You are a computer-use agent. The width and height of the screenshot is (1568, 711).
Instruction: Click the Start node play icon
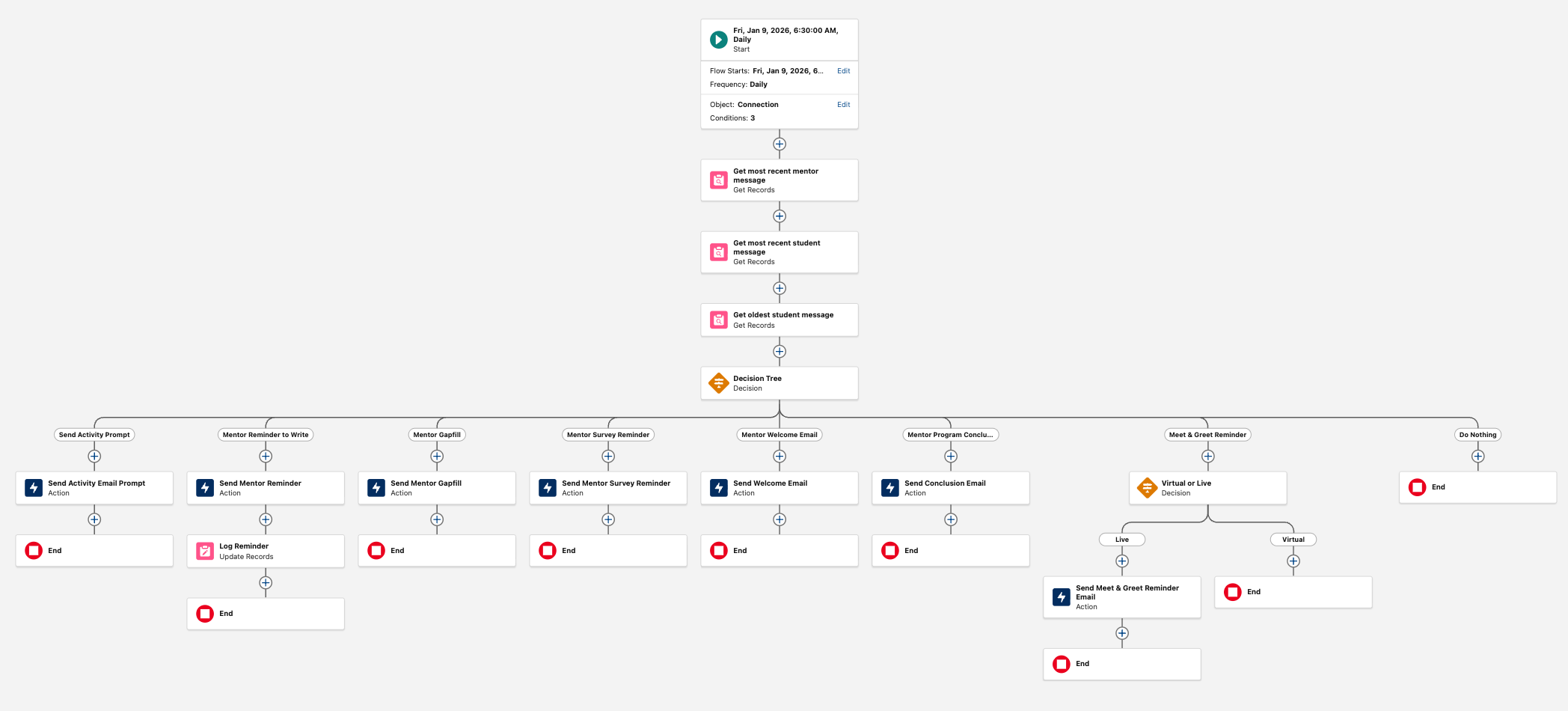click(718, 39)
